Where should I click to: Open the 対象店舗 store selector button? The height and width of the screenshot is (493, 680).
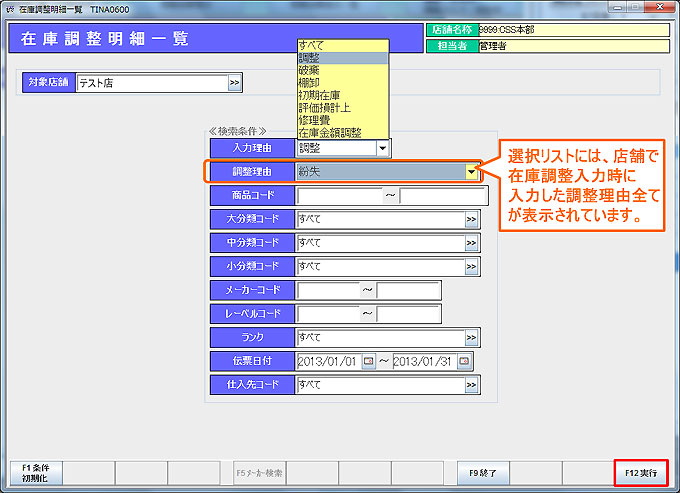point(234,83)
